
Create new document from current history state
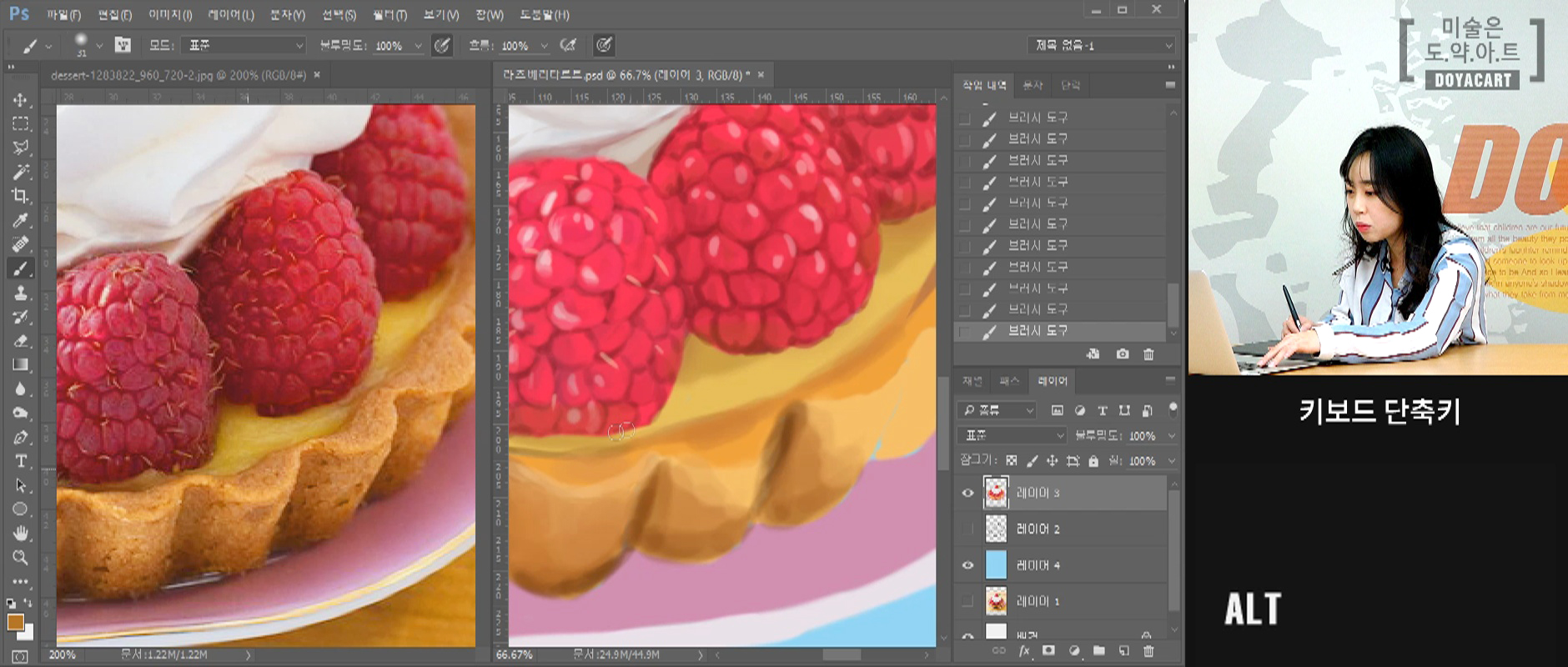(x=1093, y=354)
